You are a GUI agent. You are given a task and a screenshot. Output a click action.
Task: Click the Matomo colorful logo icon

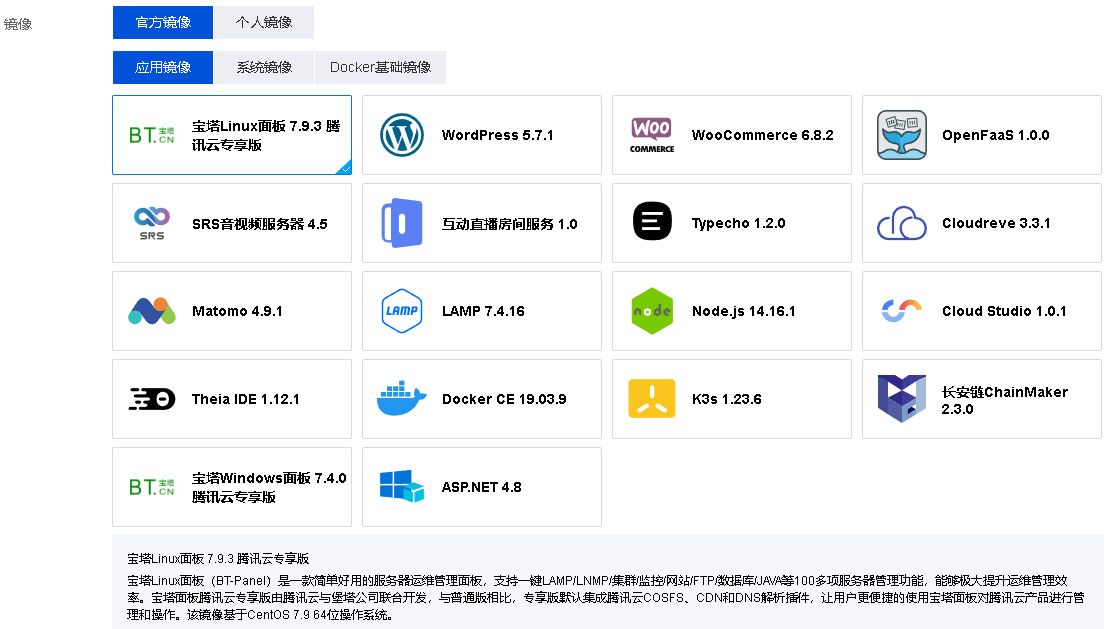[152, 311]
